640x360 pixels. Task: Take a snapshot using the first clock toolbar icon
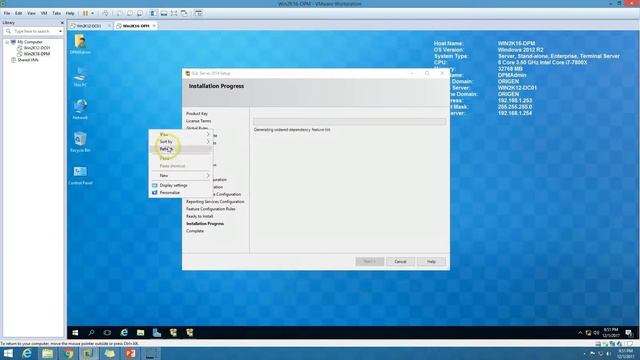pos(120,13)
